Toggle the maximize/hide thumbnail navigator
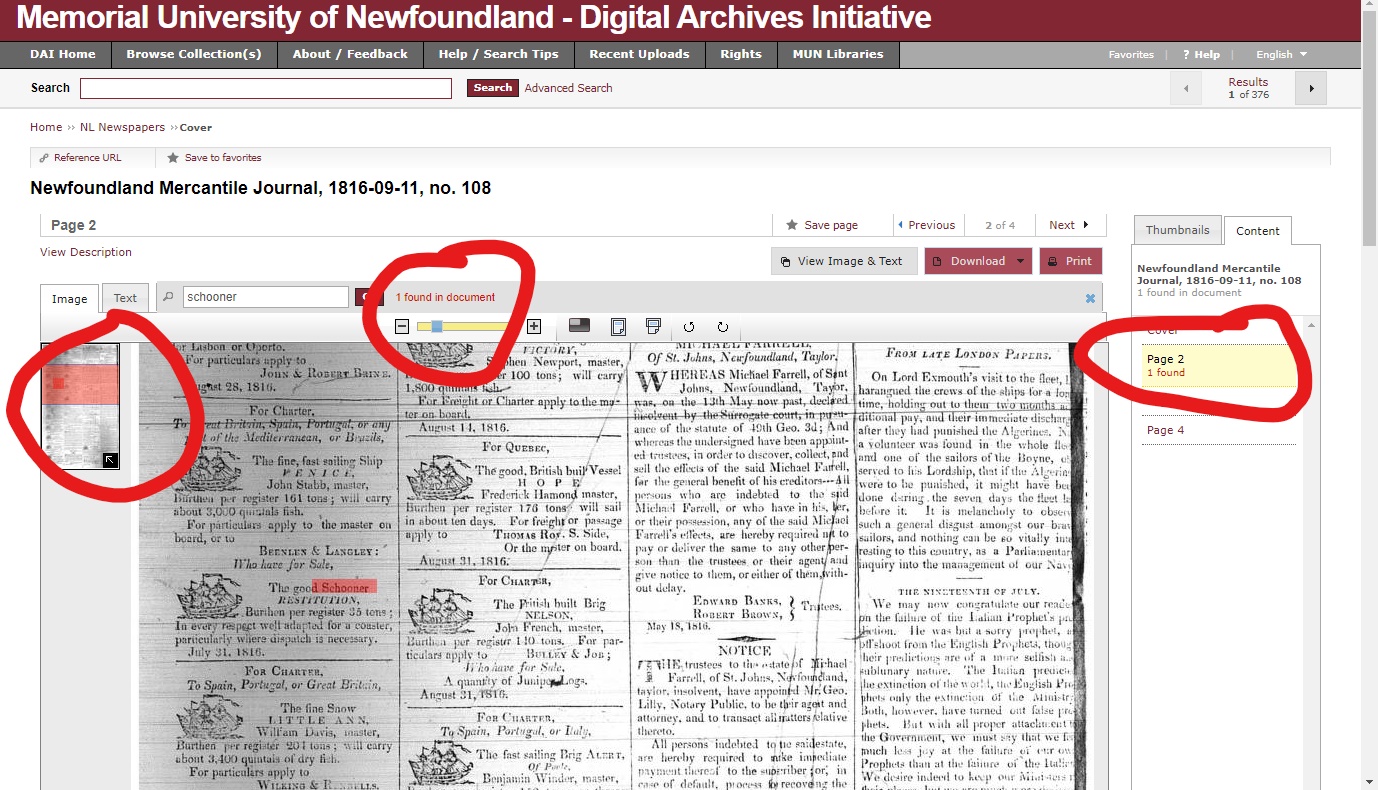Image resolution: width=1378 pixels, height=790 pixels. pos(110,460)
